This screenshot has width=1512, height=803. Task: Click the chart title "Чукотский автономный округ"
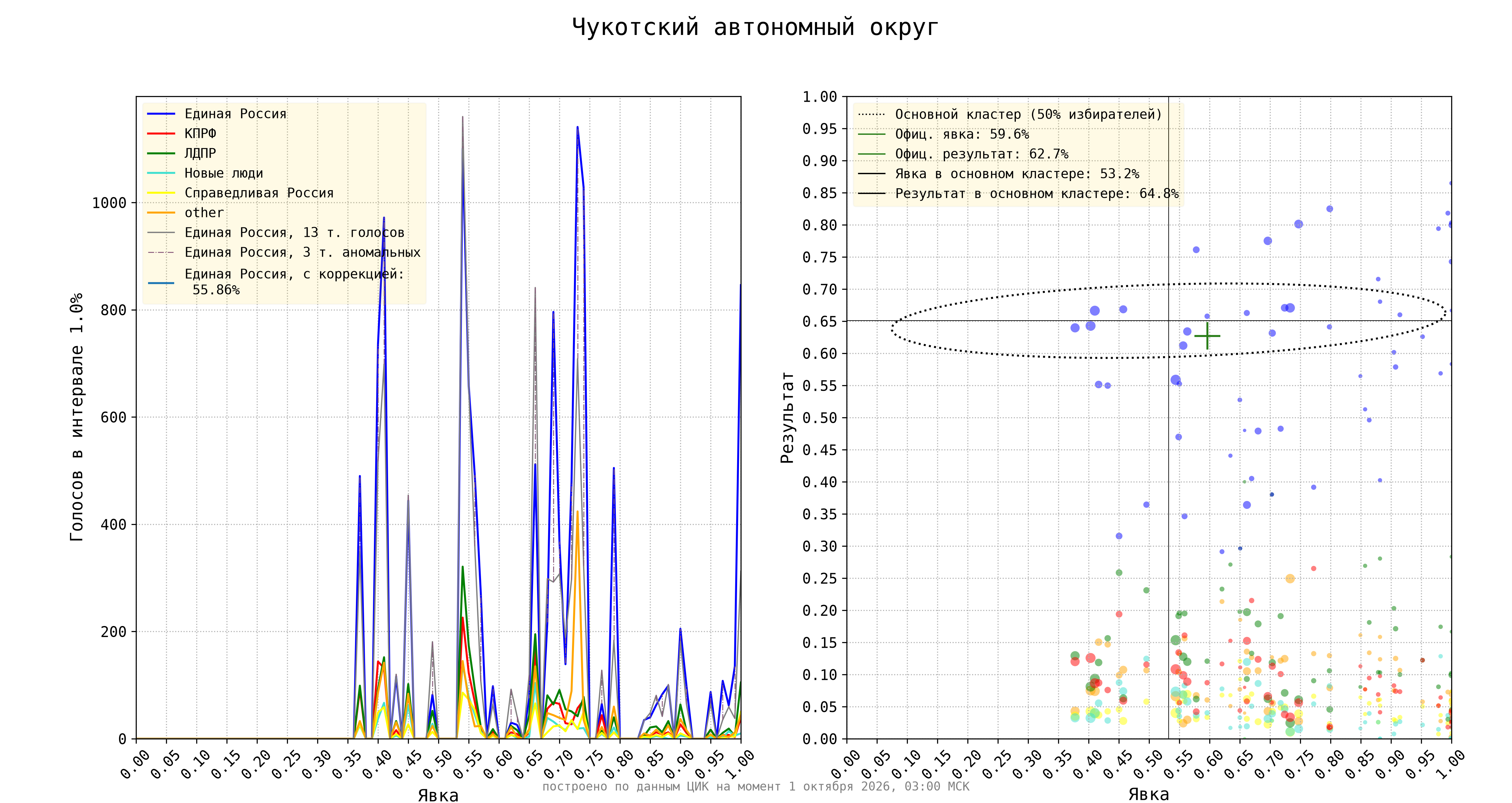(x=755, y=28)
